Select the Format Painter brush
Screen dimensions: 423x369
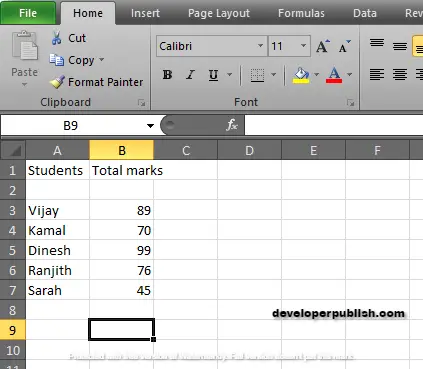point(57,82)
